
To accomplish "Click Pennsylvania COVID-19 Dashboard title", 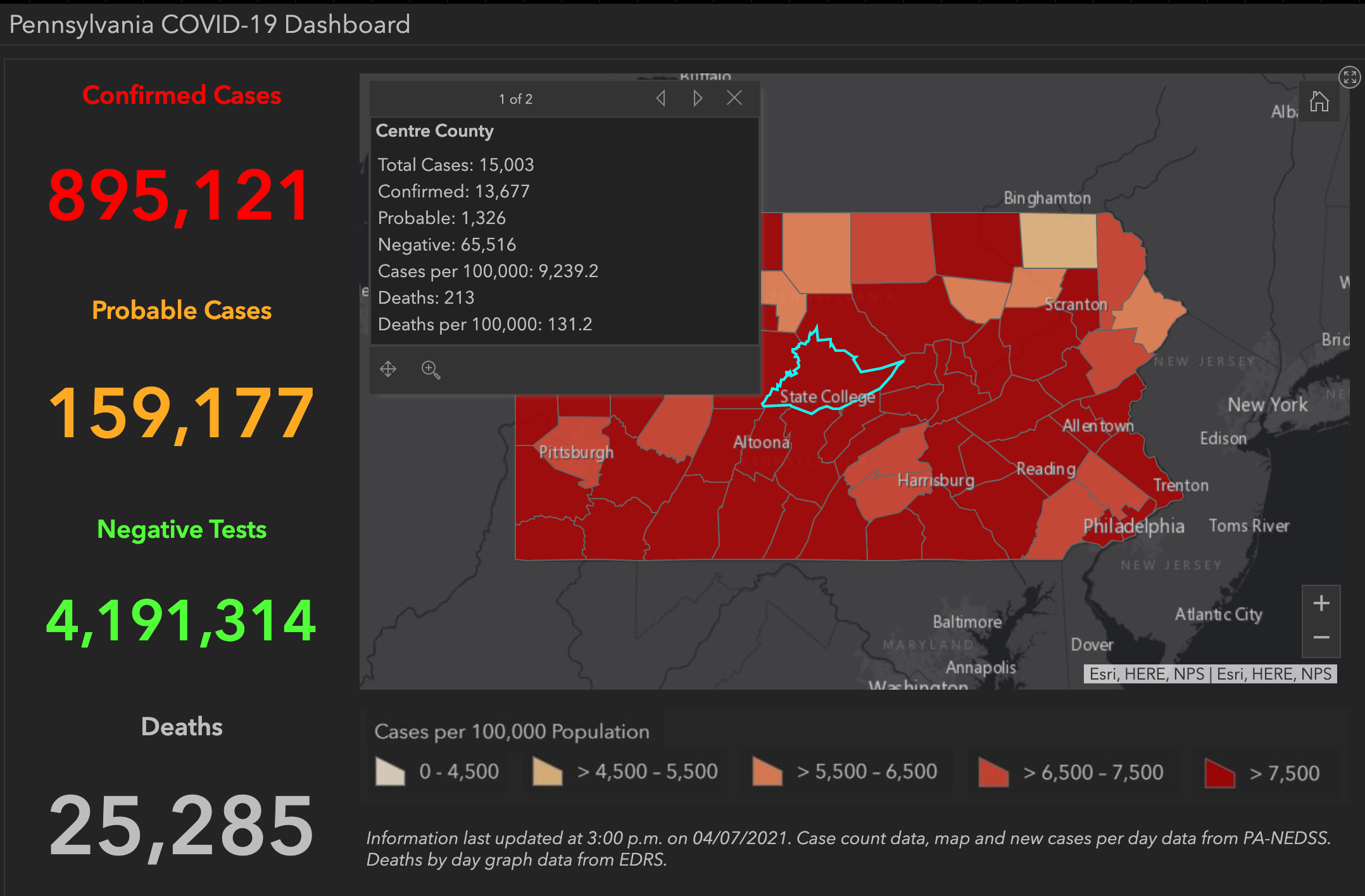I will pos(210,25).
